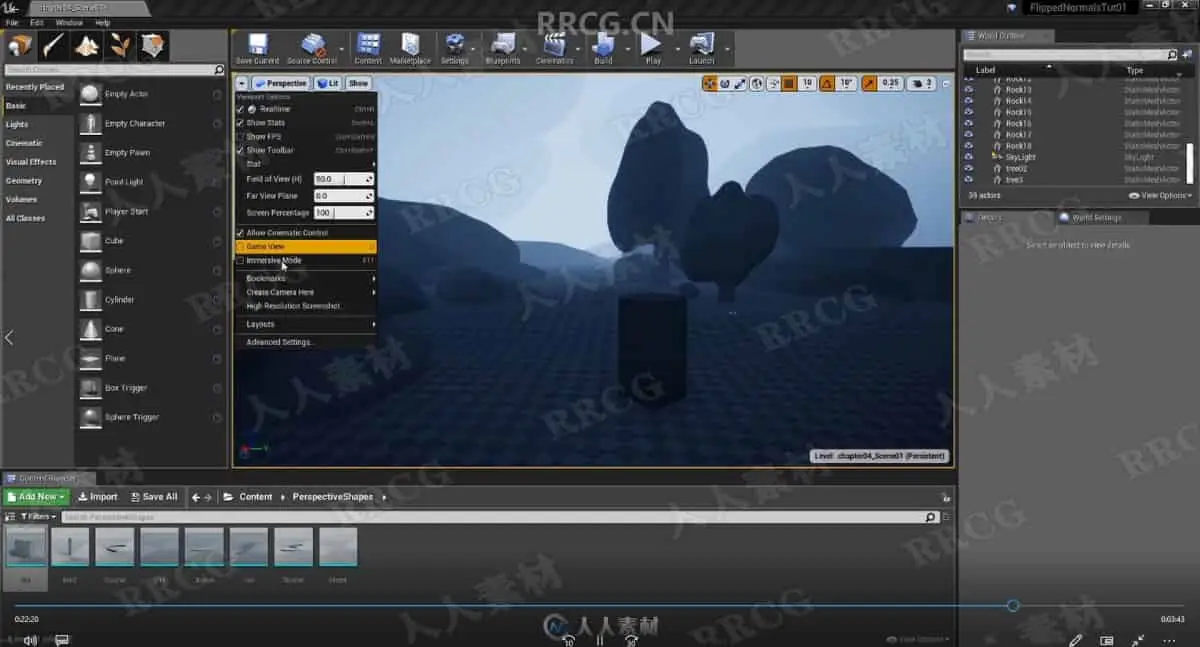Toggle the Show Stats checkbox
Screen dimensions: 1200x647
(240, 123)
